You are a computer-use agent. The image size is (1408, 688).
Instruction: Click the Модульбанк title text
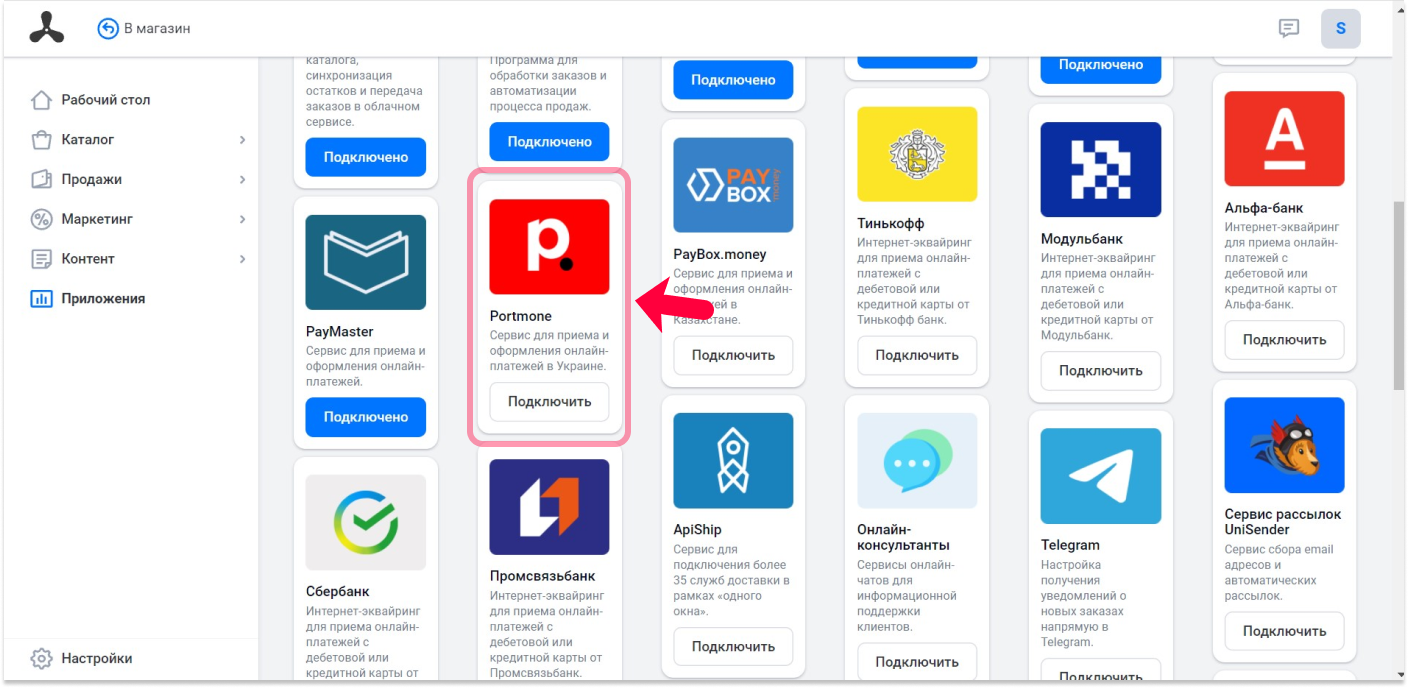coord(1082,239)
